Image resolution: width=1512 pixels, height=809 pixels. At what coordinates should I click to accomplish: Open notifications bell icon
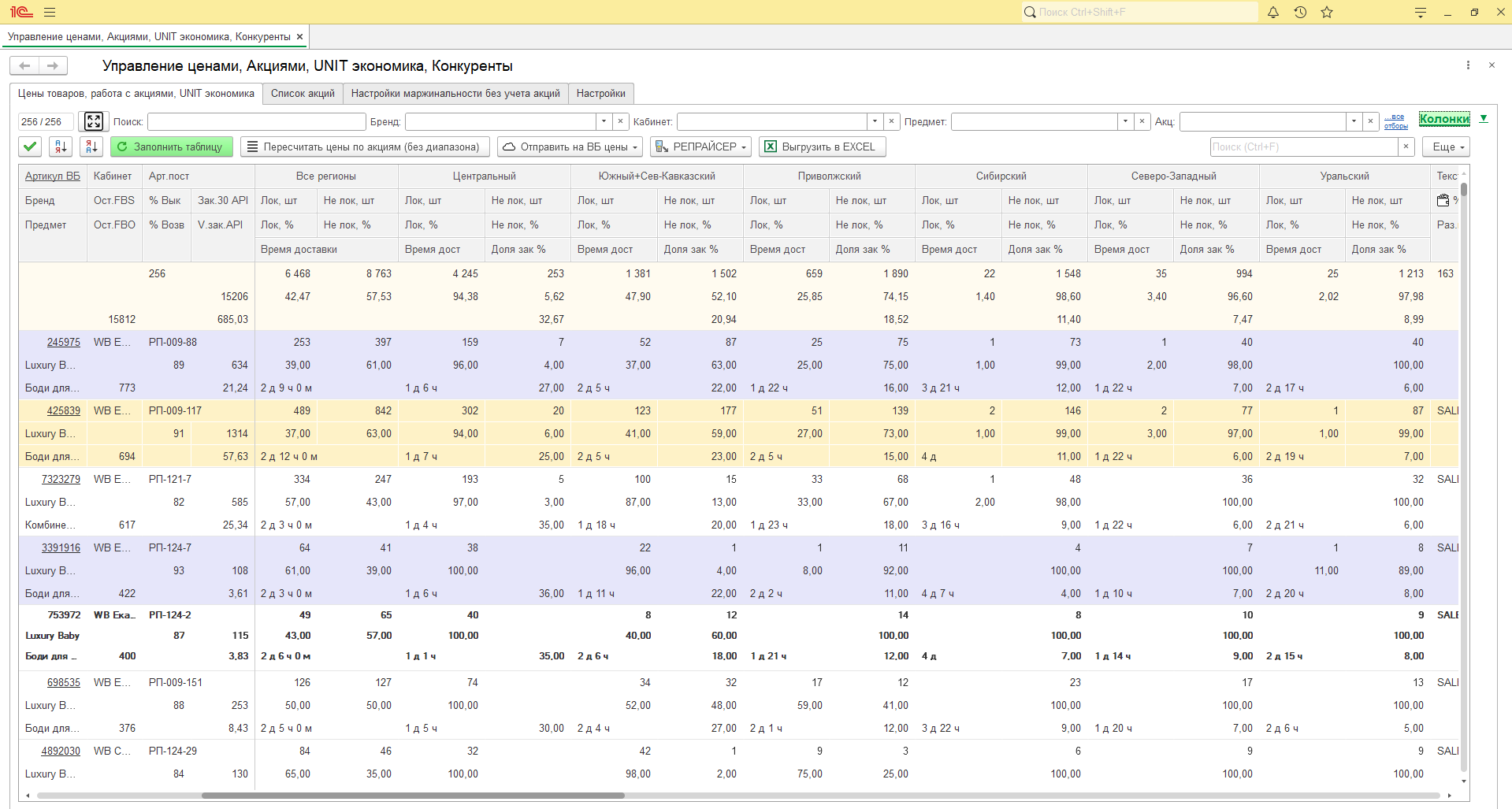coord(1273,13)
